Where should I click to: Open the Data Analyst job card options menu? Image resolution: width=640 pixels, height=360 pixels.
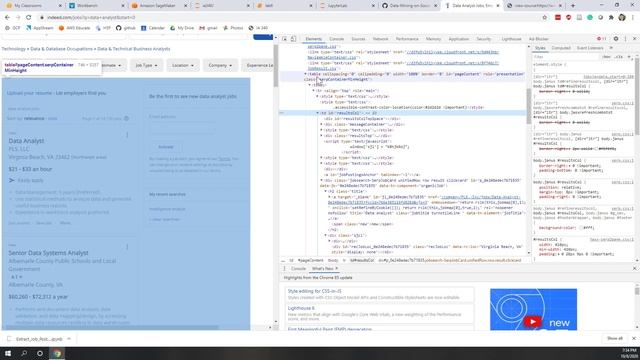127,135
